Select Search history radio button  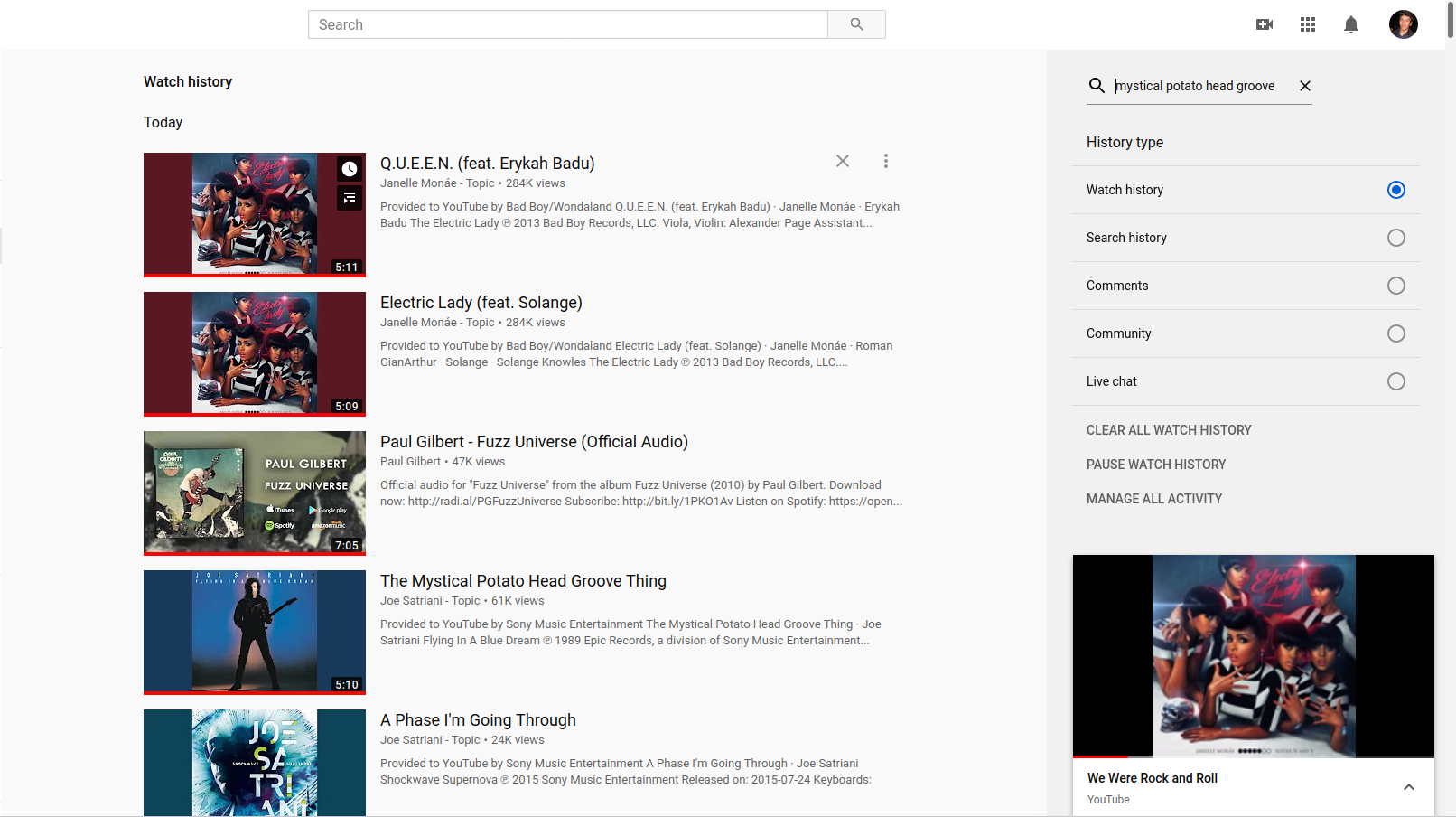pos(1396,238)
